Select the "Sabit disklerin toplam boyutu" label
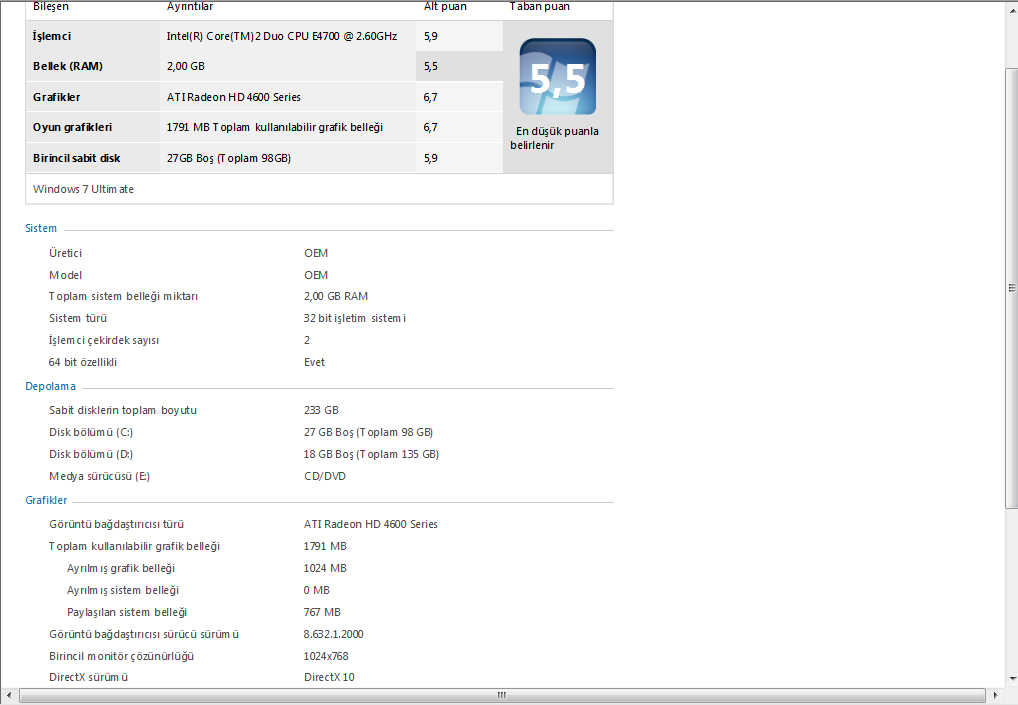The height and width of the screenshot is (705, 1018). coord(123,410)
